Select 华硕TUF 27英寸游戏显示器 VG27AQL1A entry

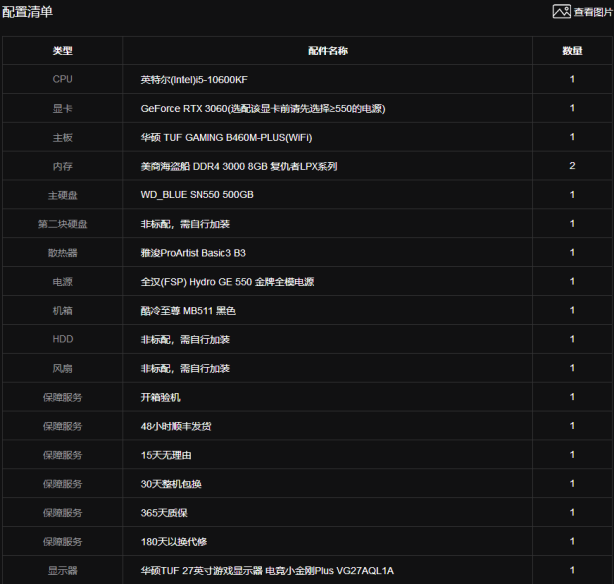267,571
